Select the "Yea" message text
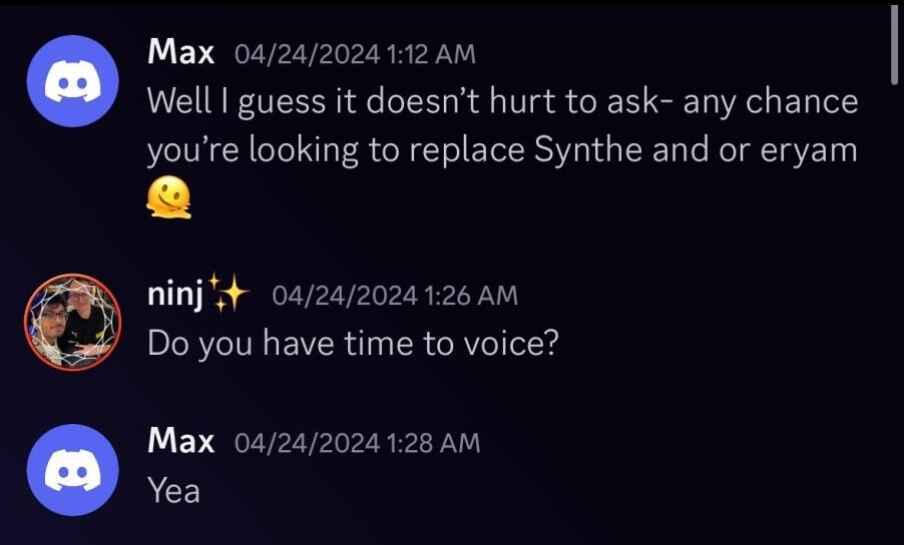904x545 pixels. (x=174, y=491)
